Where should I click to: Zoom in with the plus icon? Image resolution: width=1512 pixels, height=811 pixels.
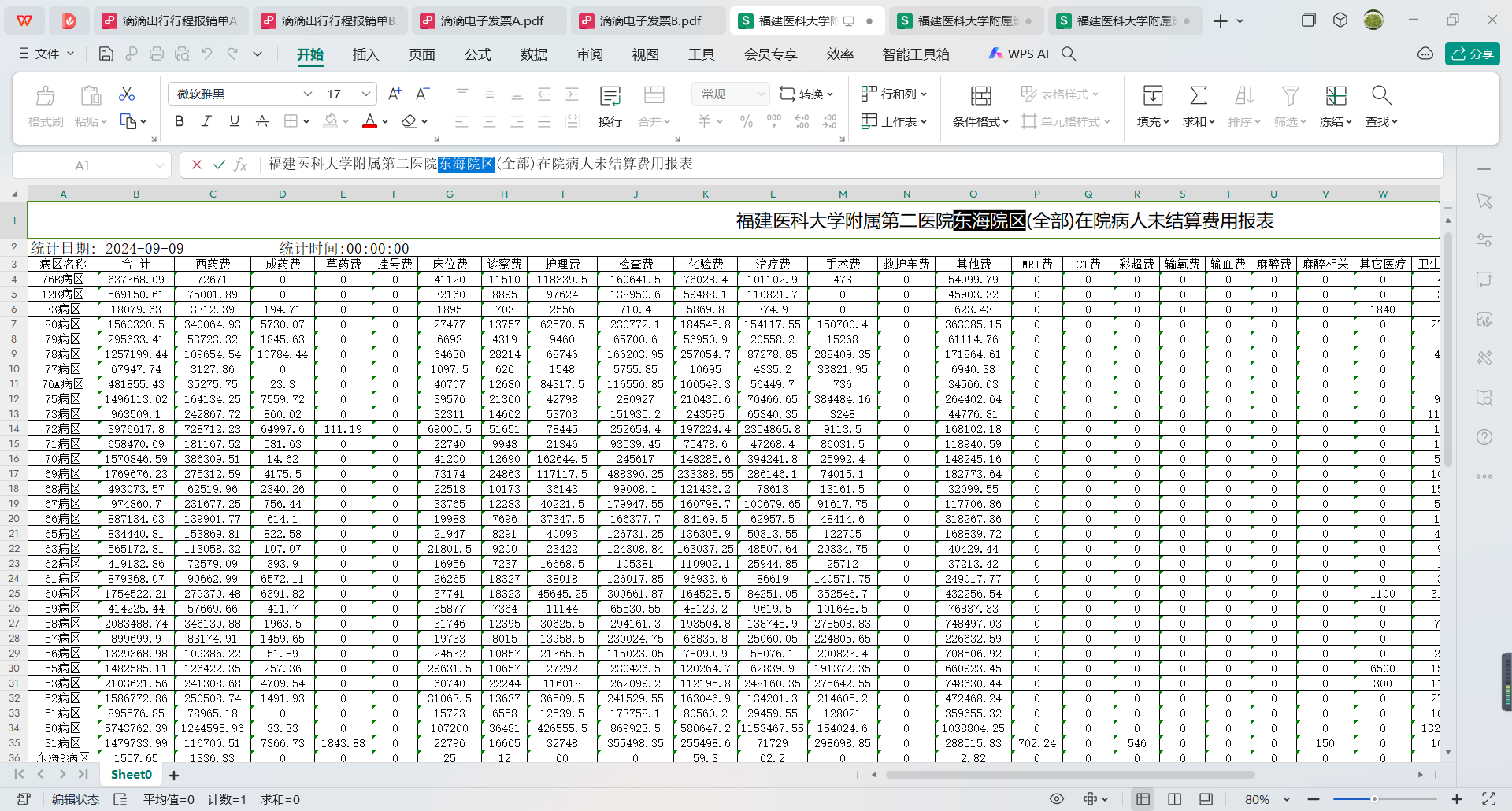[1457, 799]
